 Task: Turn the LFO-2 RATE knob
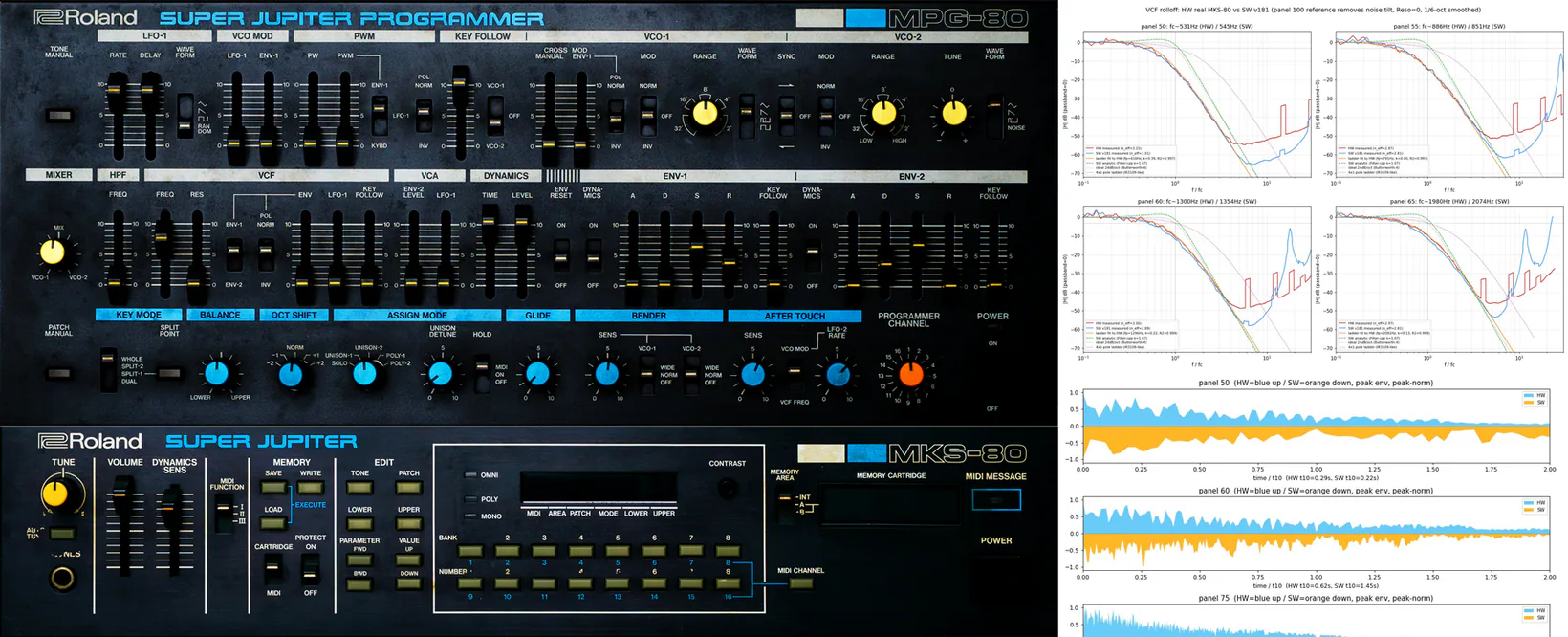838,374
